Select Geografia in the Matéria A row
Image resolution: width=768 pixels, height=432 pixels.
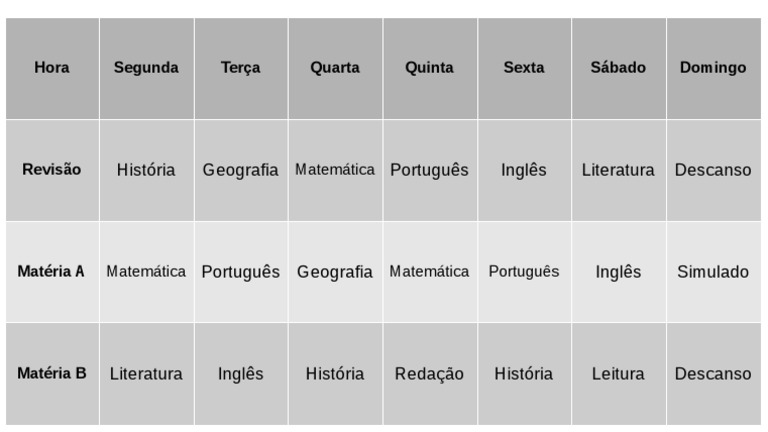(335, 272)
